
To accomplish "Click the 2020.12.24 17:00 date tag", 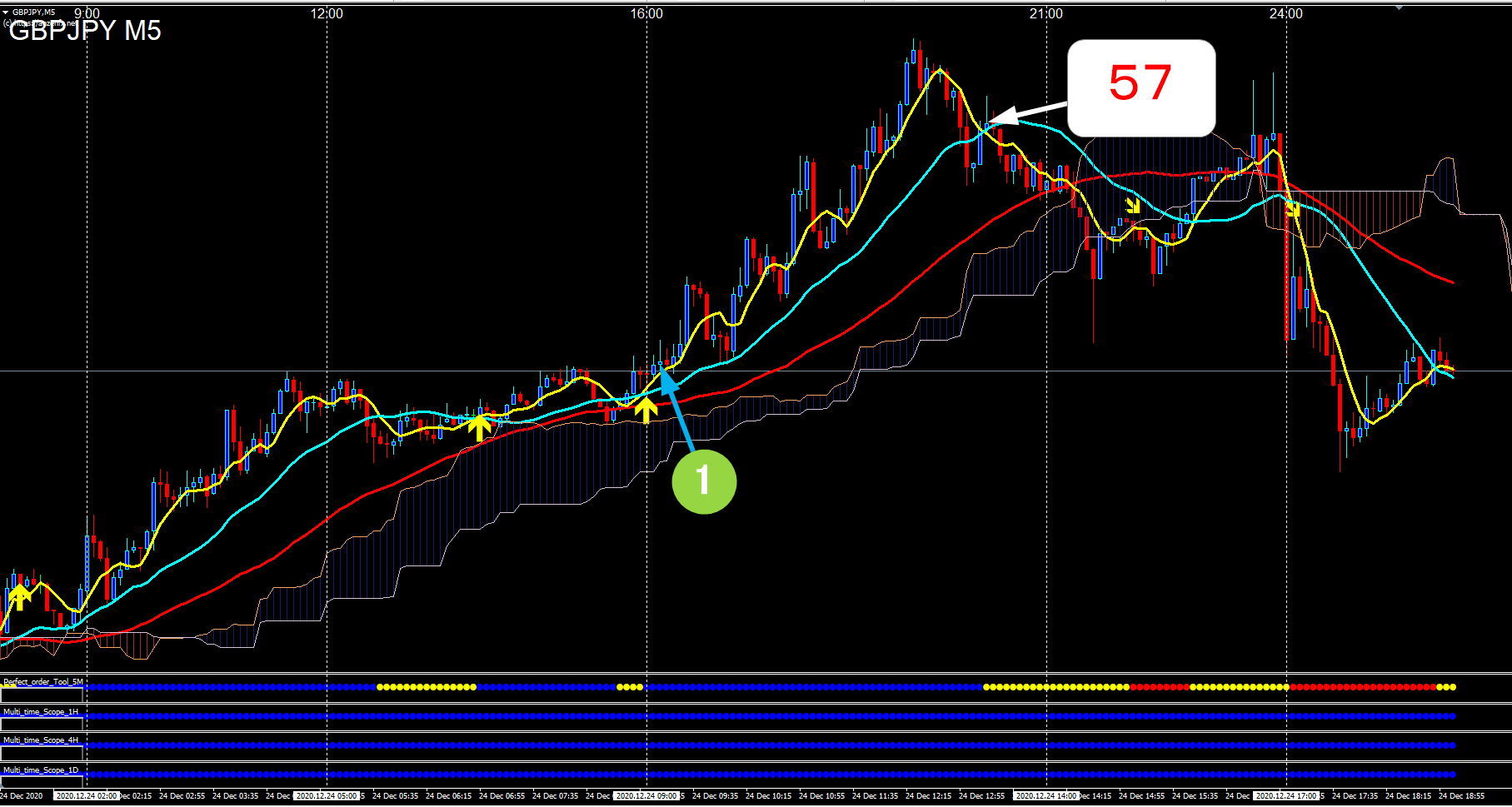I will pyautogui.click(x=1286, y=796).
